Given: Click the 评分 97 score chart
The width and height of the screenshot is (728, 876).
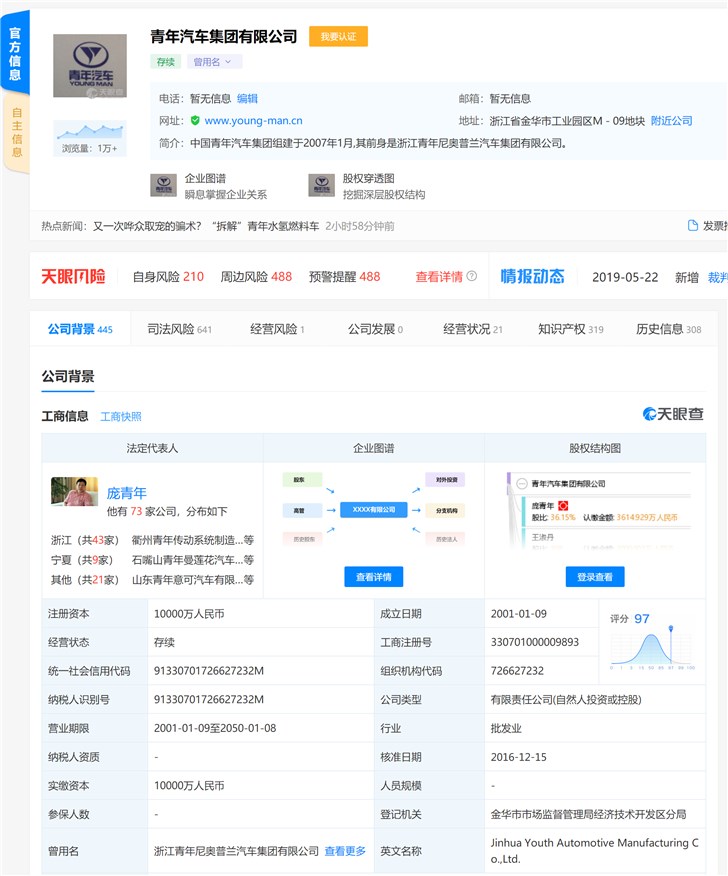Looking at the screenshot, I should click(652, 642).
